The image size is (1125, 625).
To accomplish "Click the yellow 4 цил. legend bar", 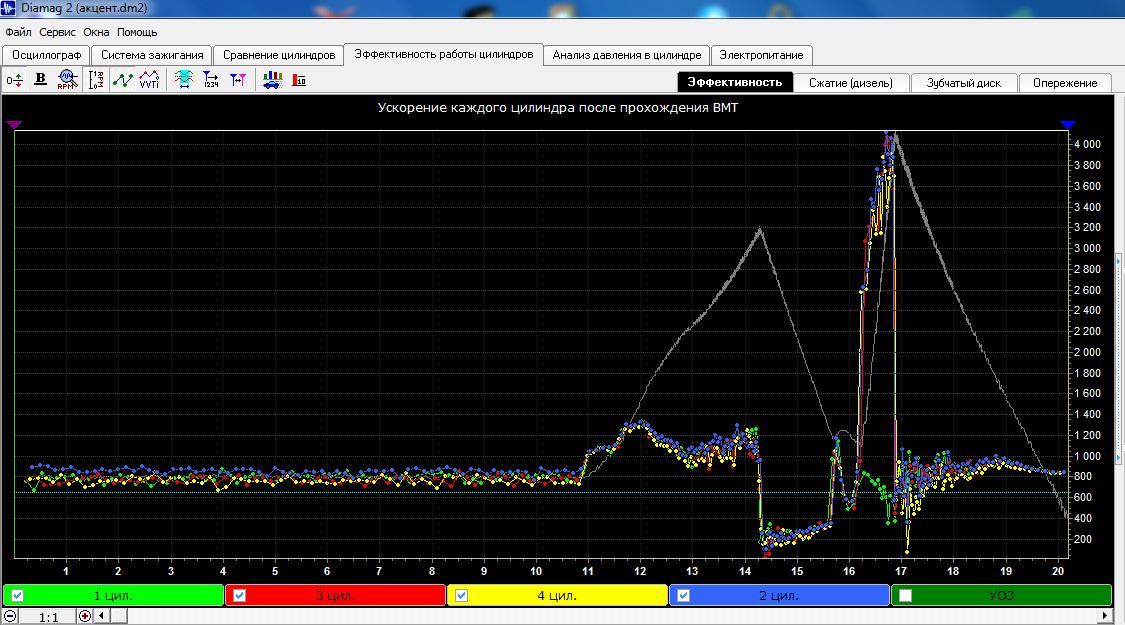I will pyautogui.click(x=557, y=596).
